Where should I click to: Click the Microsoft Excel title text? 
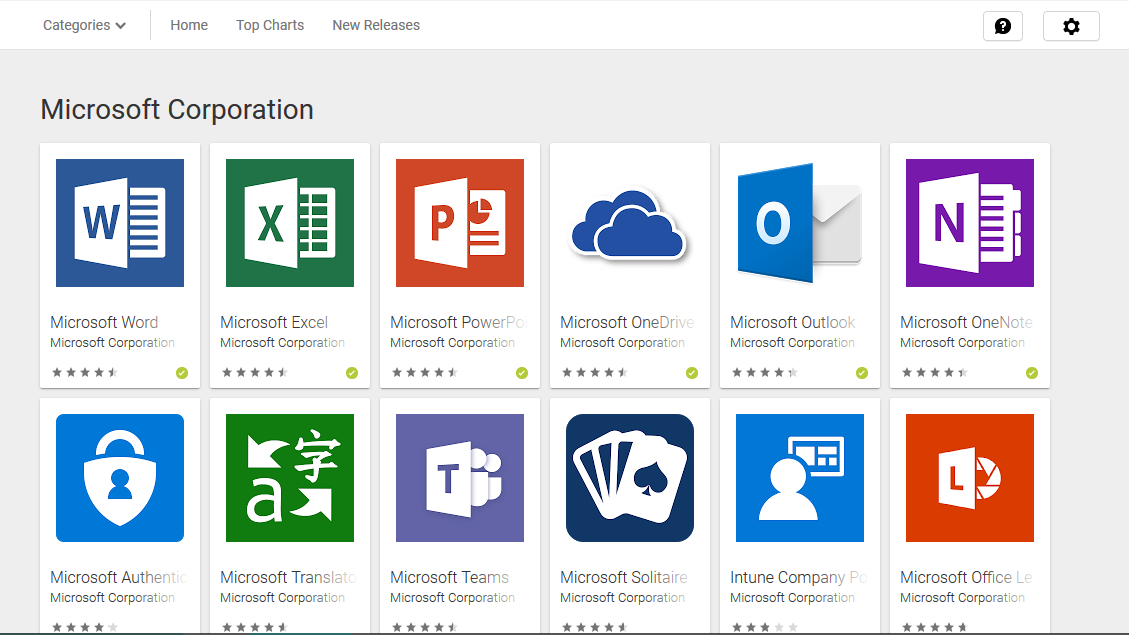tap(274, 323)
